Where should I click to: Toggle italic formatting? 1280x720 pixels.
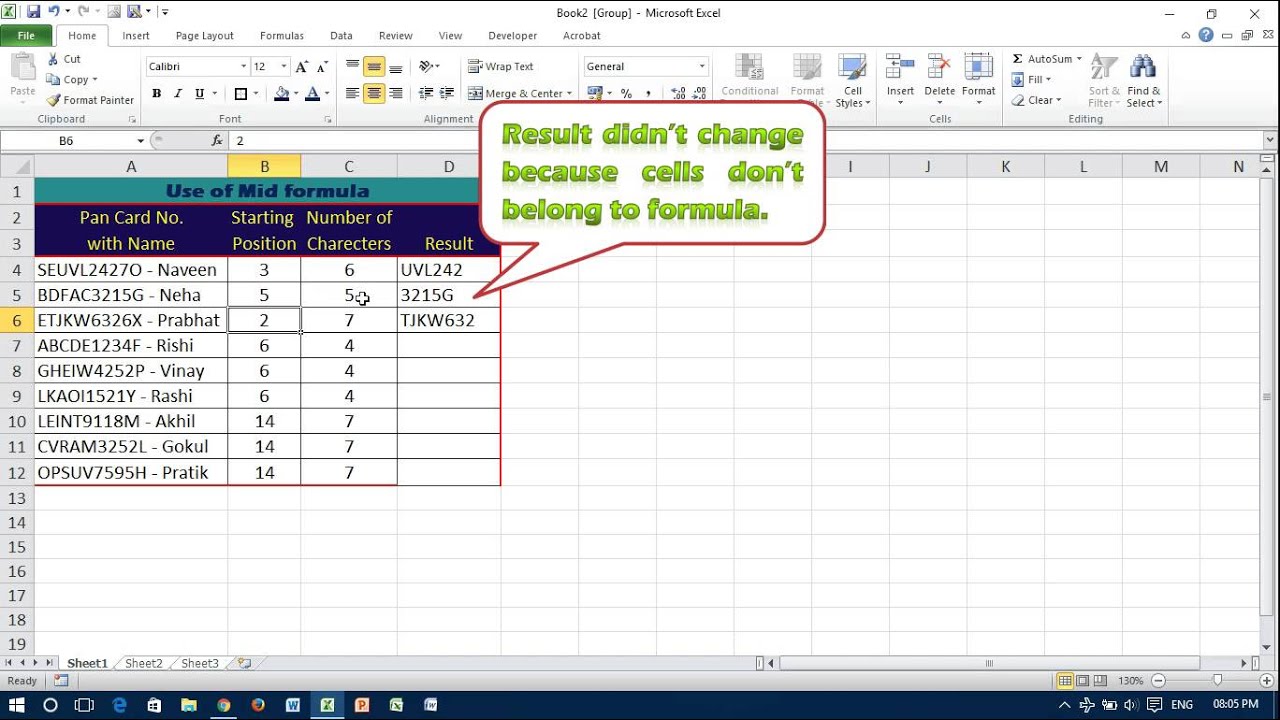(x=178, y=94)
